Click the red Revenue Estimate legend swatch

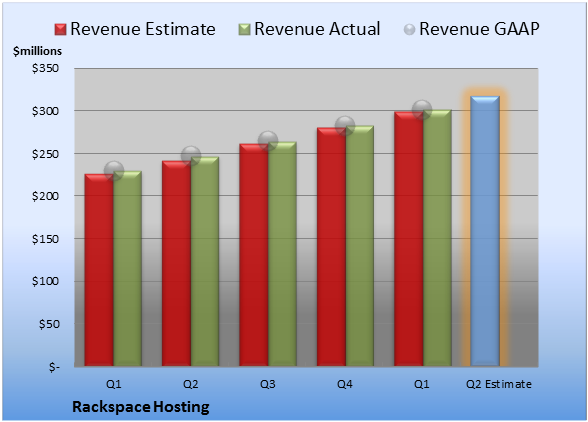(60, 30)
